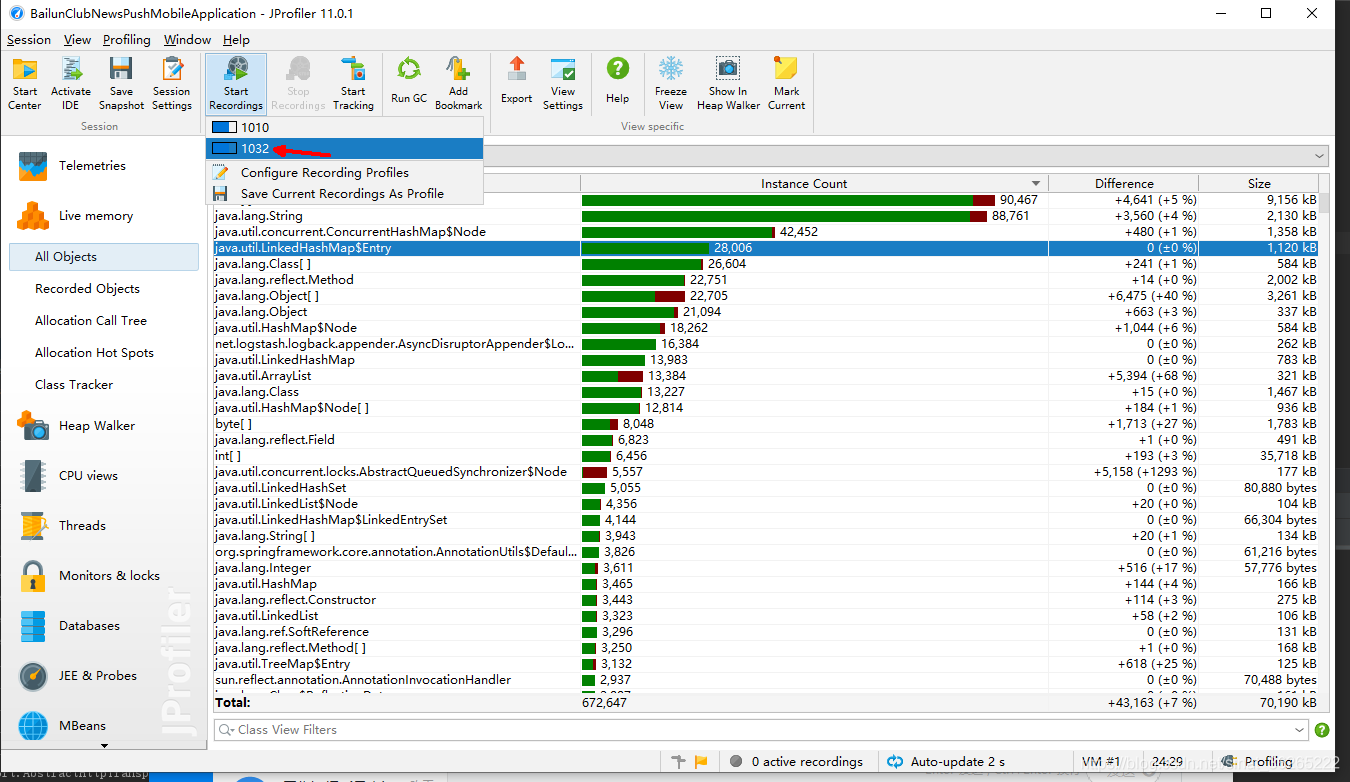Select java.util.LinkedHashMap$Entry row
1350x782 pixels.
pyautogui.click(x=766, y=248)
